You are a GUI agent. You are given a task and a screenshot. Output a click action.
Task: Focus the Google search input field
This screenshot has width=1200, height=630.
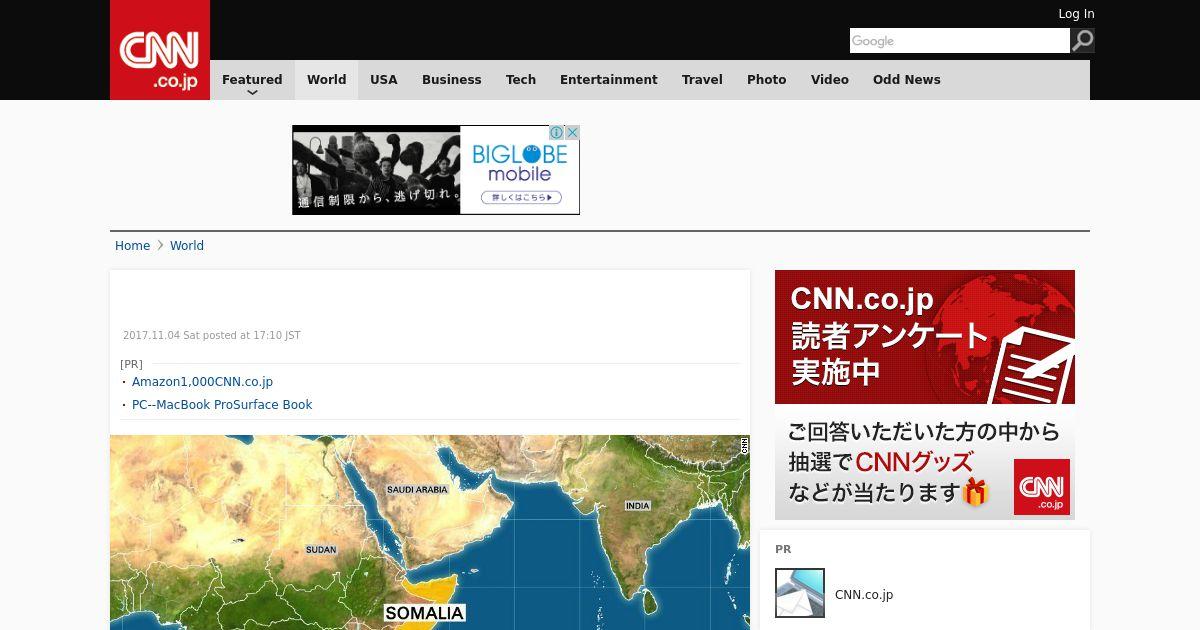tap(960, 40)
